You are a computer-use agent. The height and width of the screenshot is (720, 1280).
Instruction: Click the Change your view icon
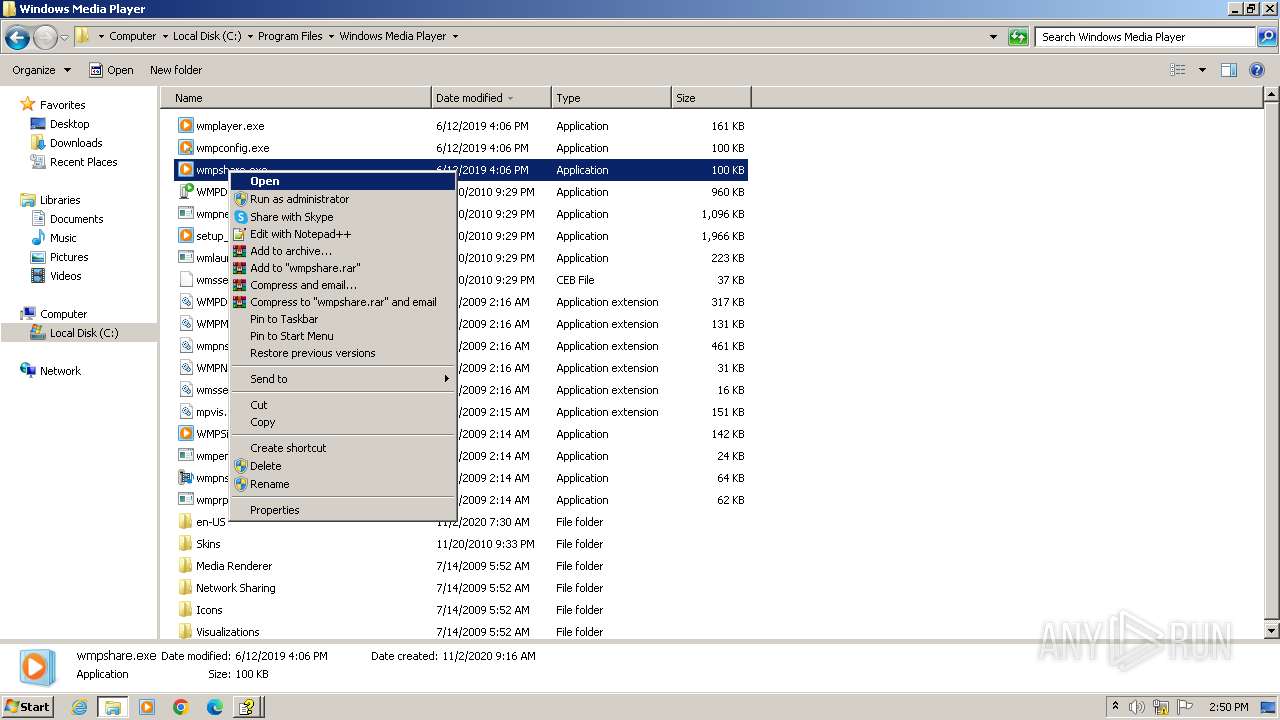coord(1178,70)
